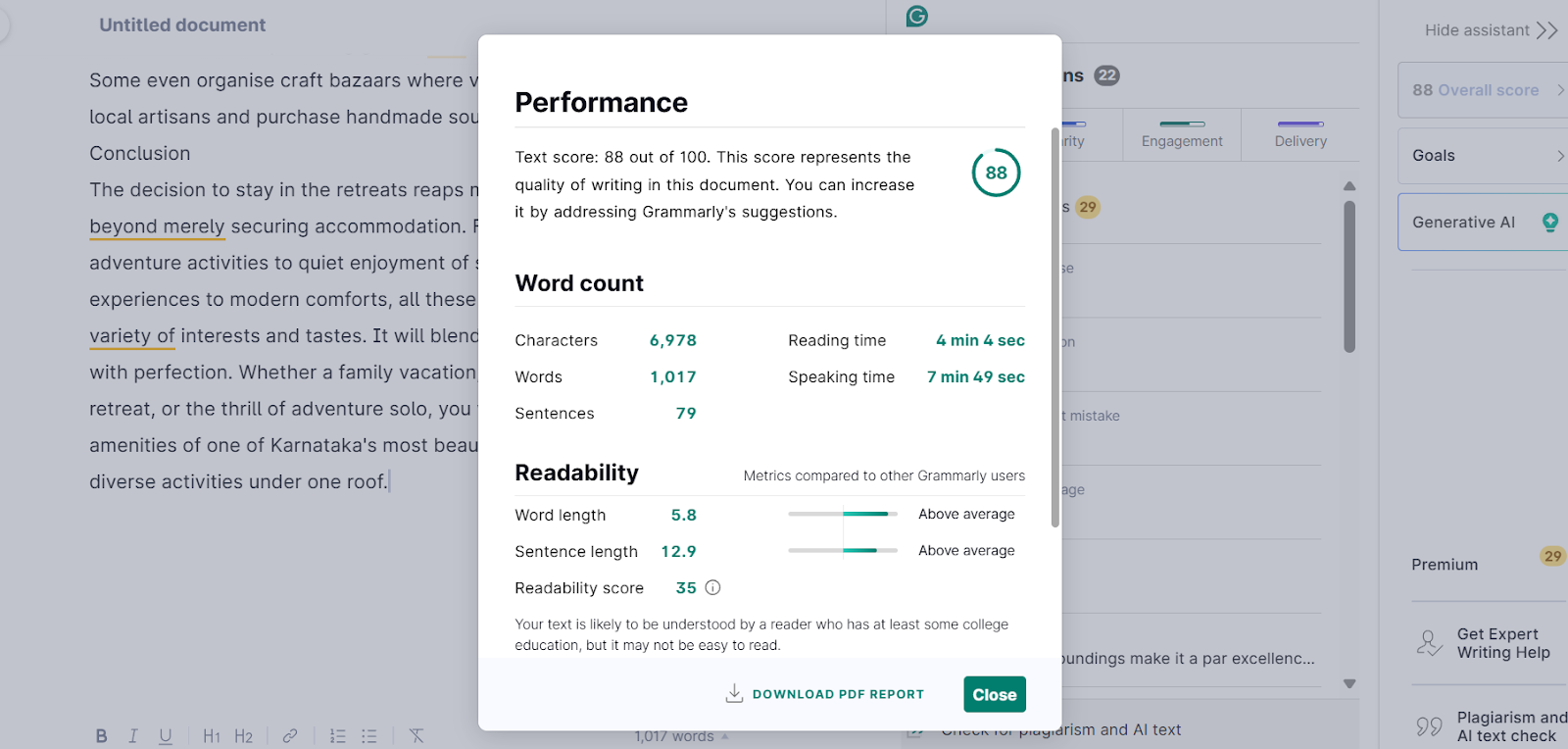
Task: Click the download arrow icon
Action: [734, 693]
